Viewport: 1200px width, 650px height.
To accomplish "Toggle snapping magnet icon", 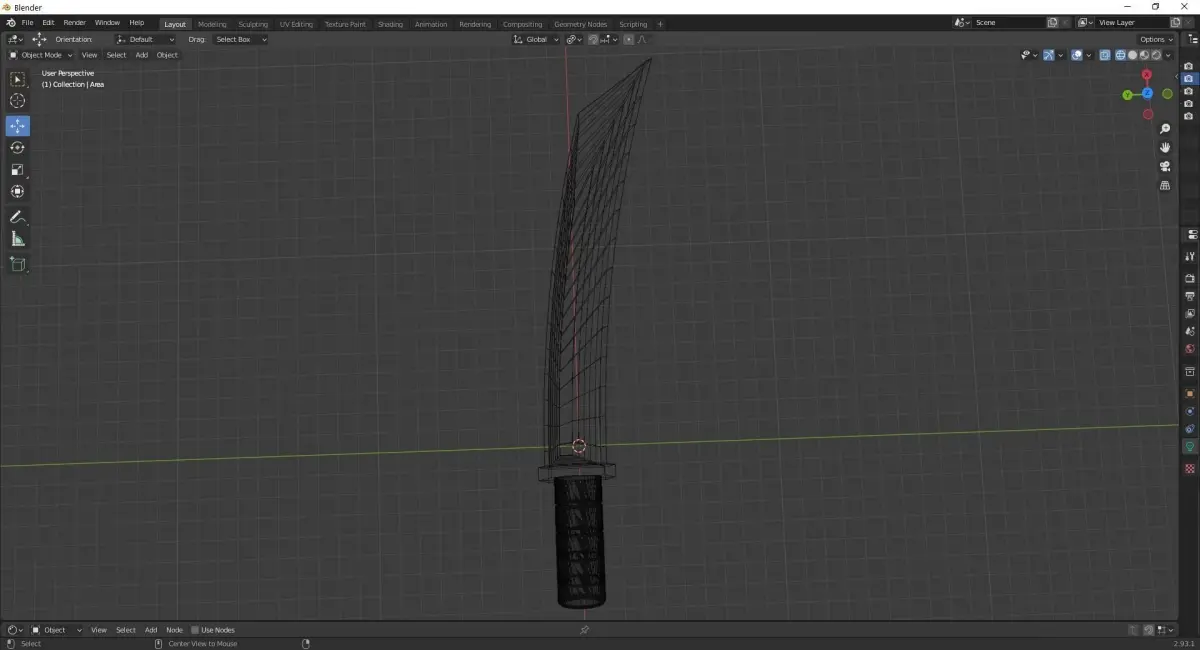I will tap(593, 39).
